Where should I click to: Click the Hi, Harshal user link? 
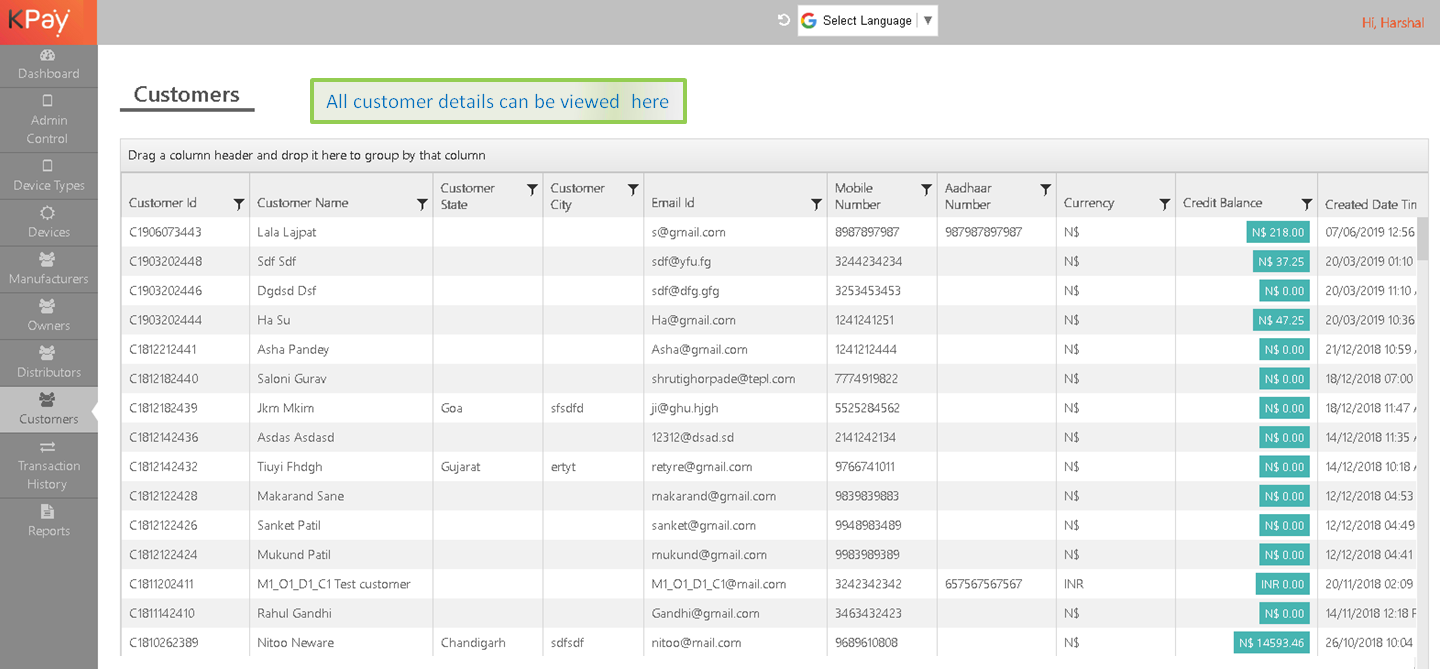coord(1392,23)
